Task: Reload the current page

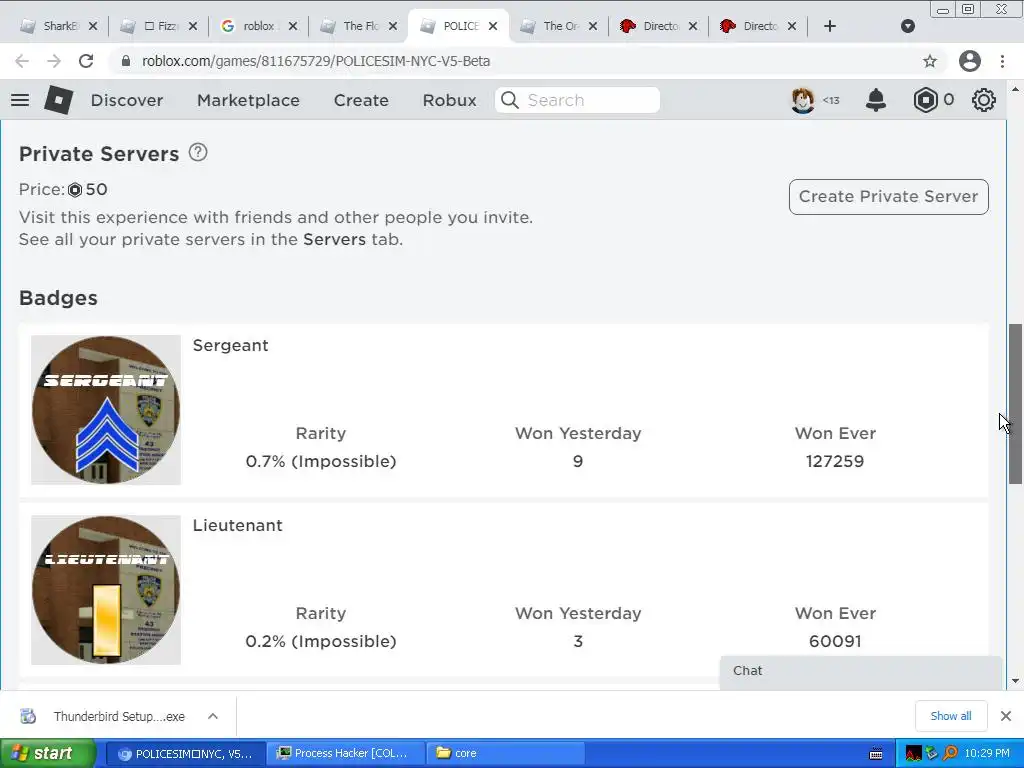Action: (x=86, y=61)
